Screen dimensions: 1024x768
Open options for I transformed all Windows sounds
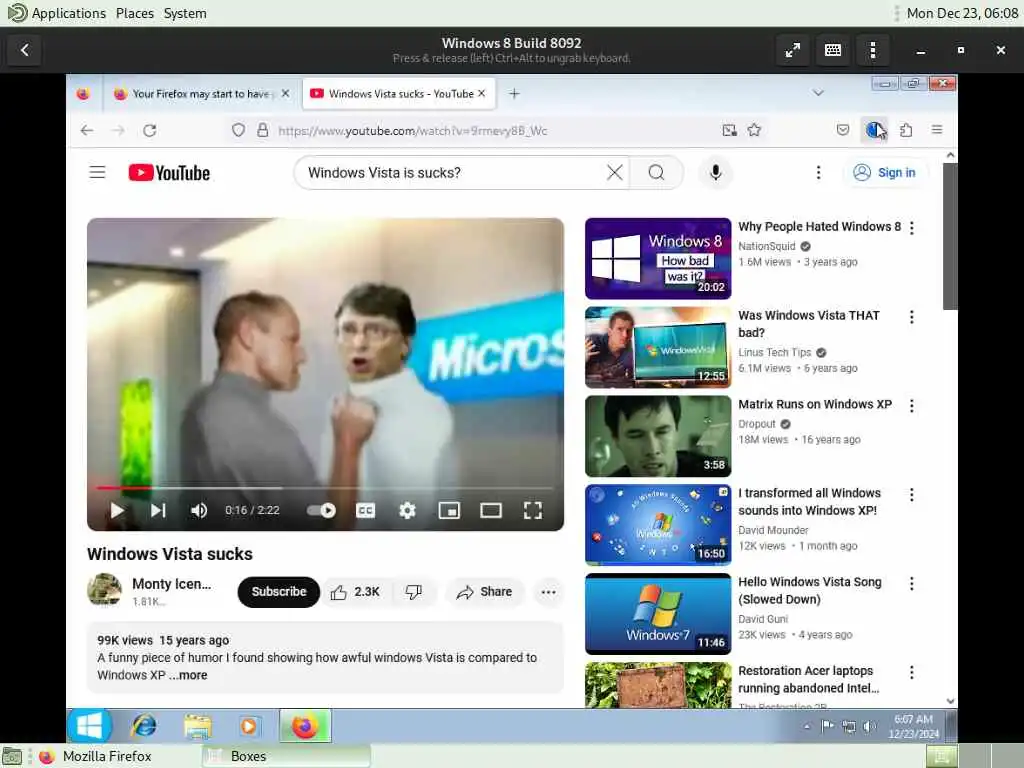[x=912, y=494]
